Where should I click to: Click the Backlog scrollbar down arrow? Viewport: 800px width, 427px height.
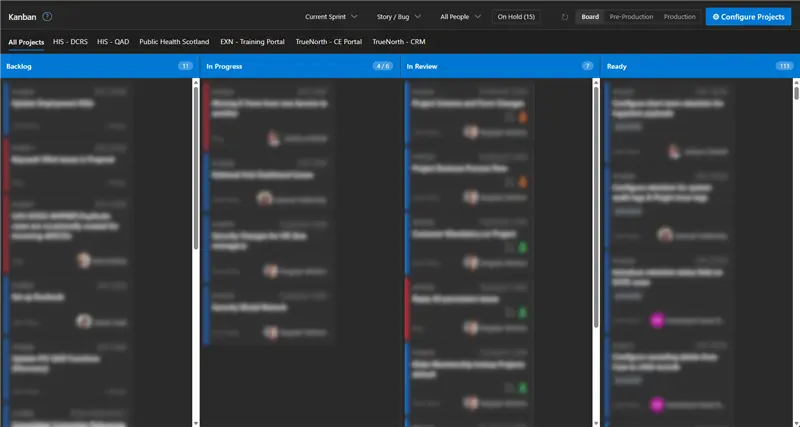coord(196,423)
